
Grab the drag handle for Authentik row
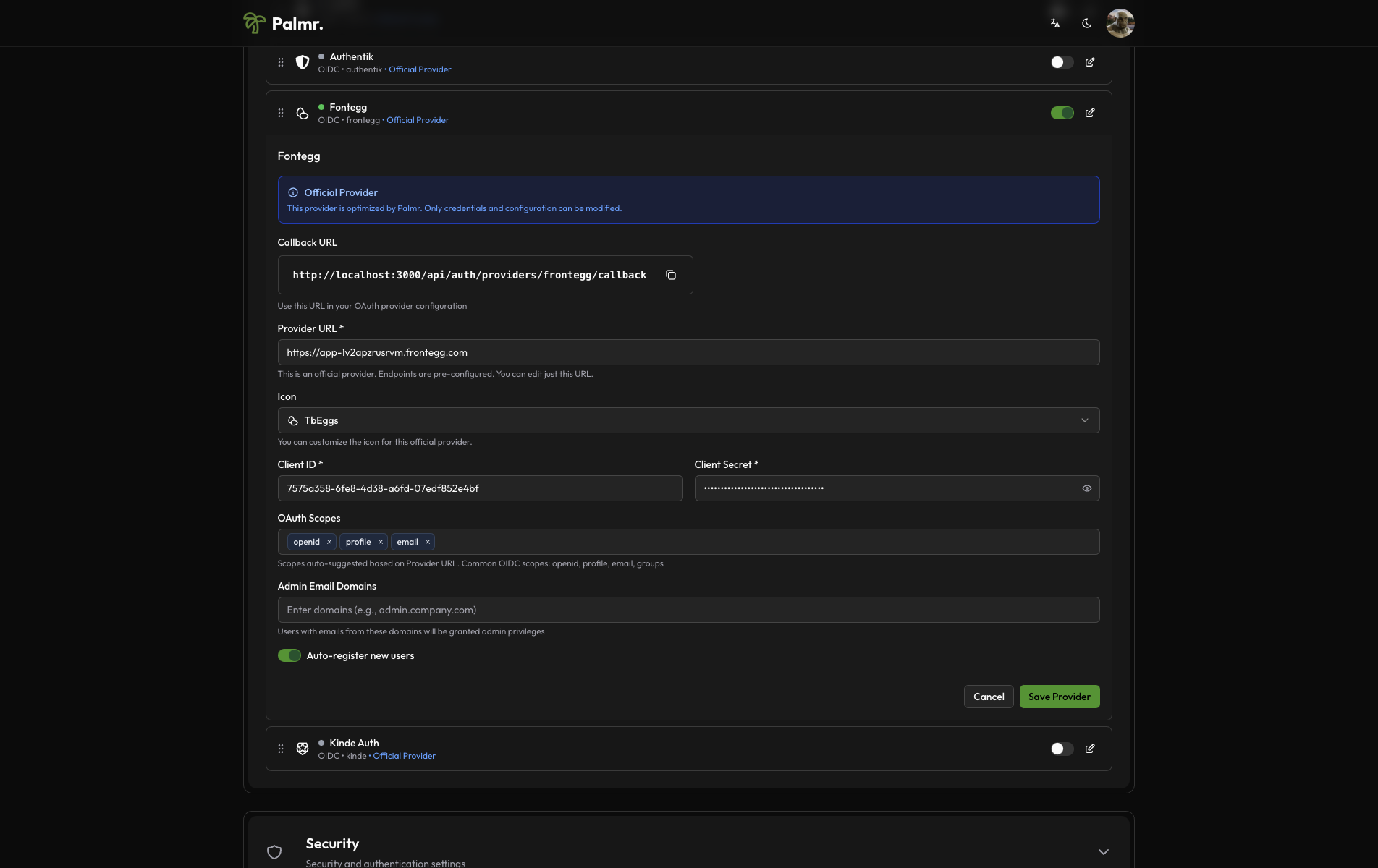click(x=281, y=62)
